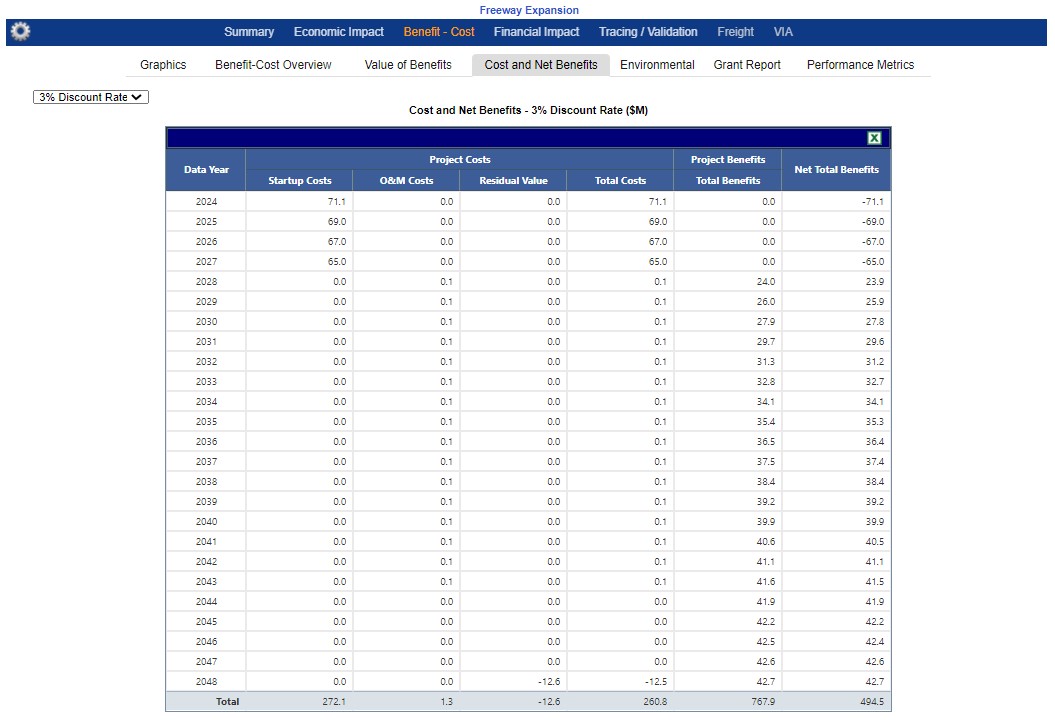Go to Economic Impact section
The height and width of the screenshot is (727, 1055).
pyautogui.click(x=338, y=32)
